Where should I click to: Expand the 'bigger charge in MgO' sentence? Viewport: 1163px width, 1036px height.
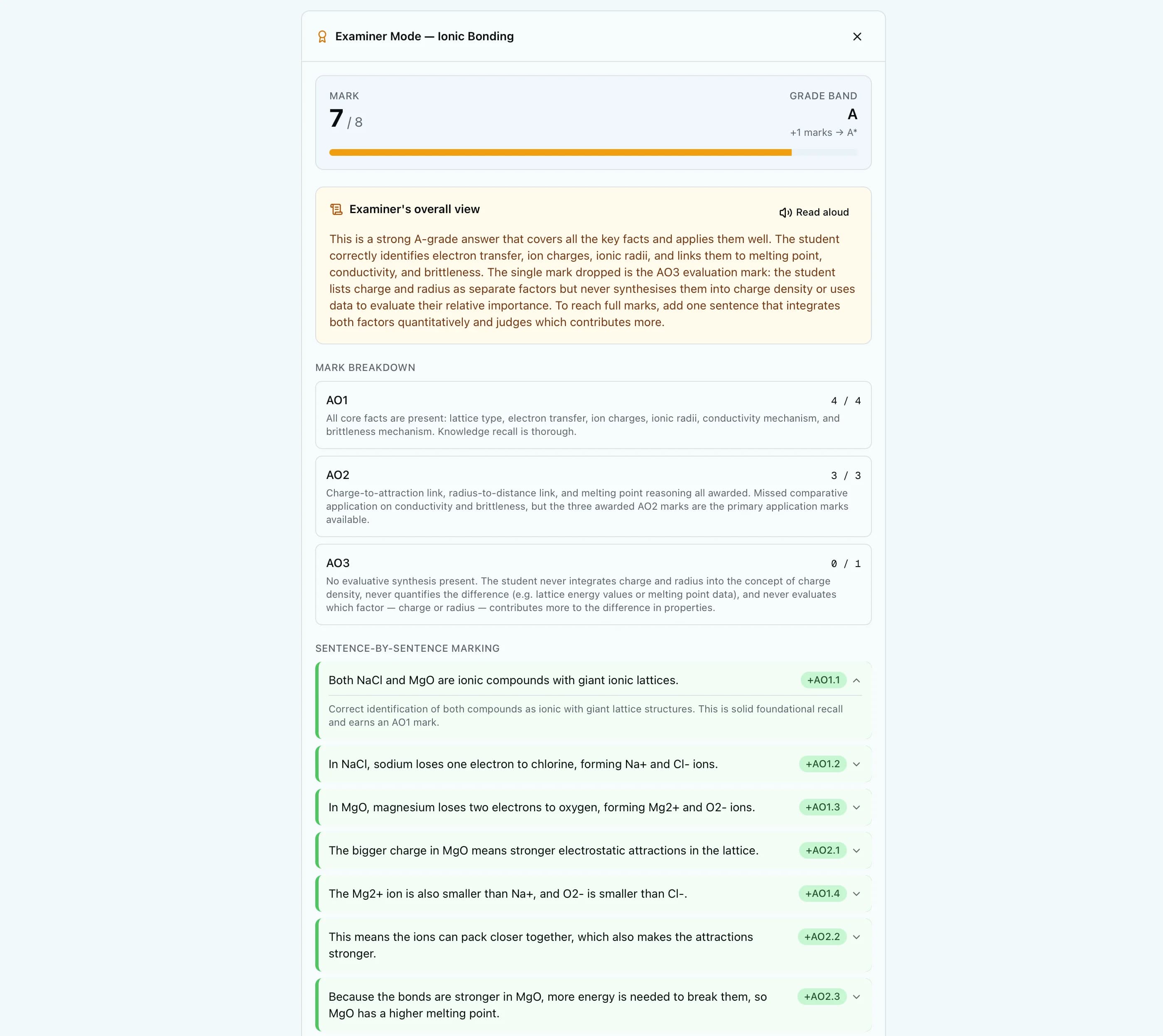[x=856, y=850]
